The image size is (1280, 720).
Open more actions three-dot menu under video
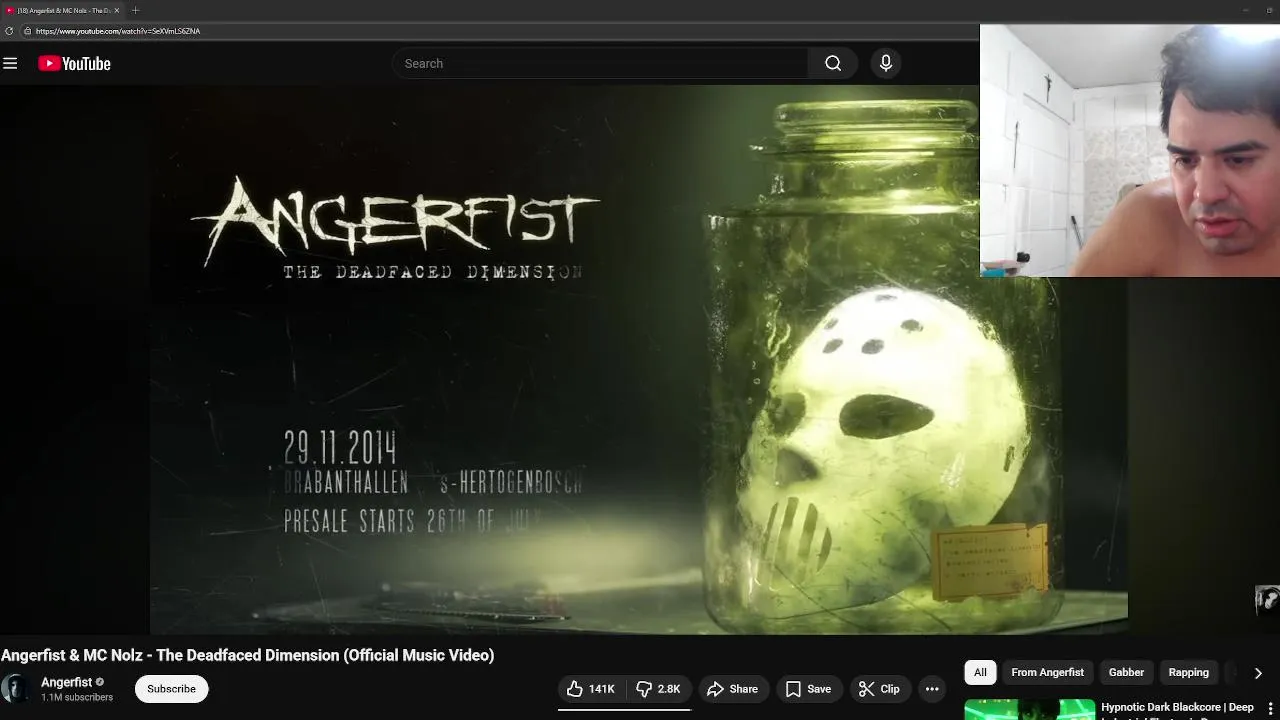pyautogui.click(x=932, y=689)
